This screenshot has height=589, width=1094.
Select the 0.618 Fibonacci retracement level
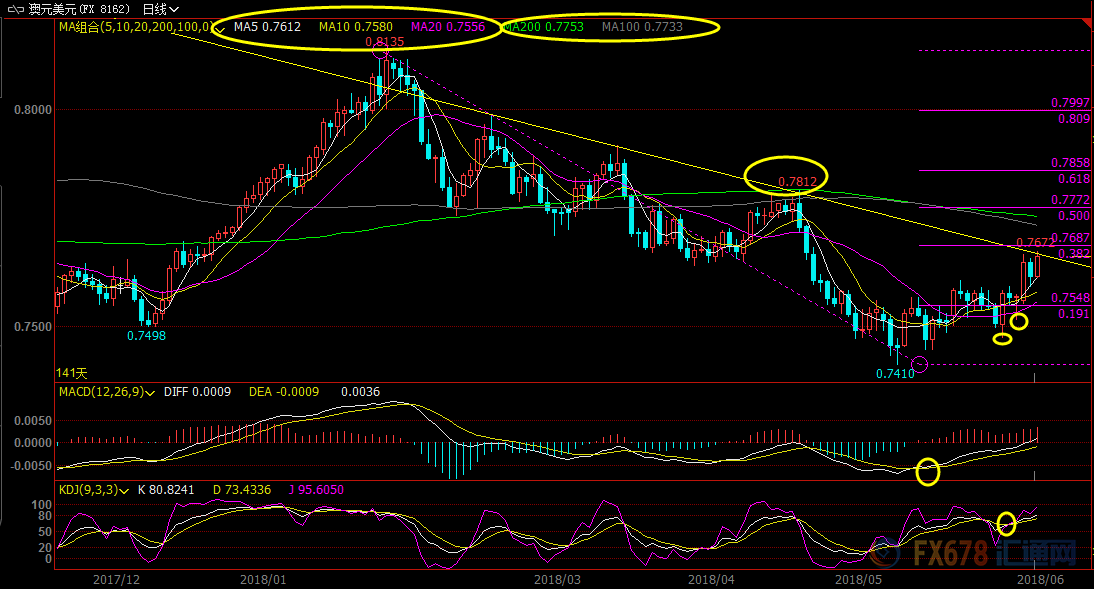tap(1073, 179)
